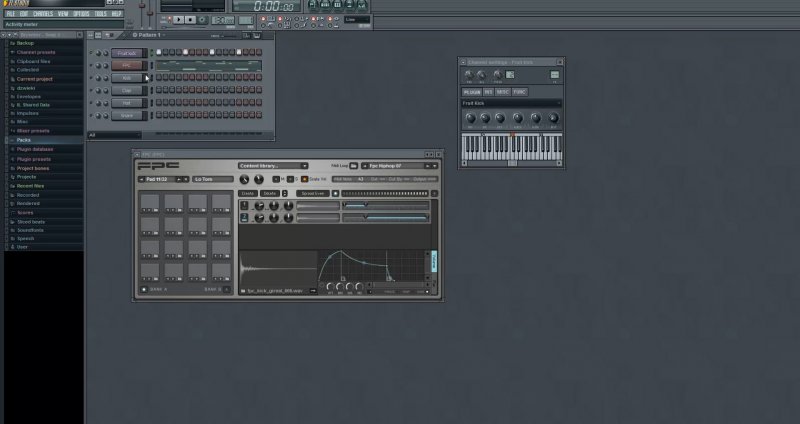Open the Content library dropdown in FPC
Viewport: 800px width, 424px height.
point(273,165)
